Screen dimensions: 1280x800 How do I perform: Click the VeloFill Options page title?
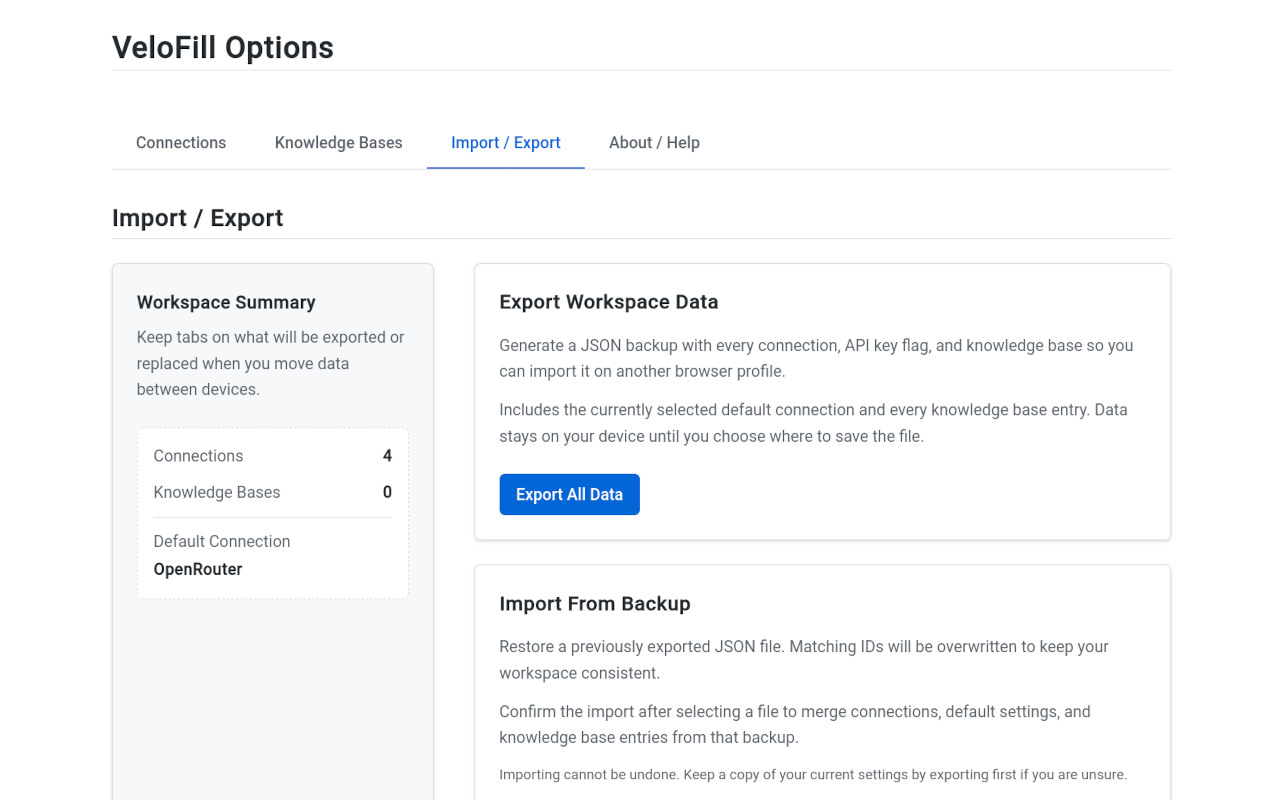pos(222,47)
